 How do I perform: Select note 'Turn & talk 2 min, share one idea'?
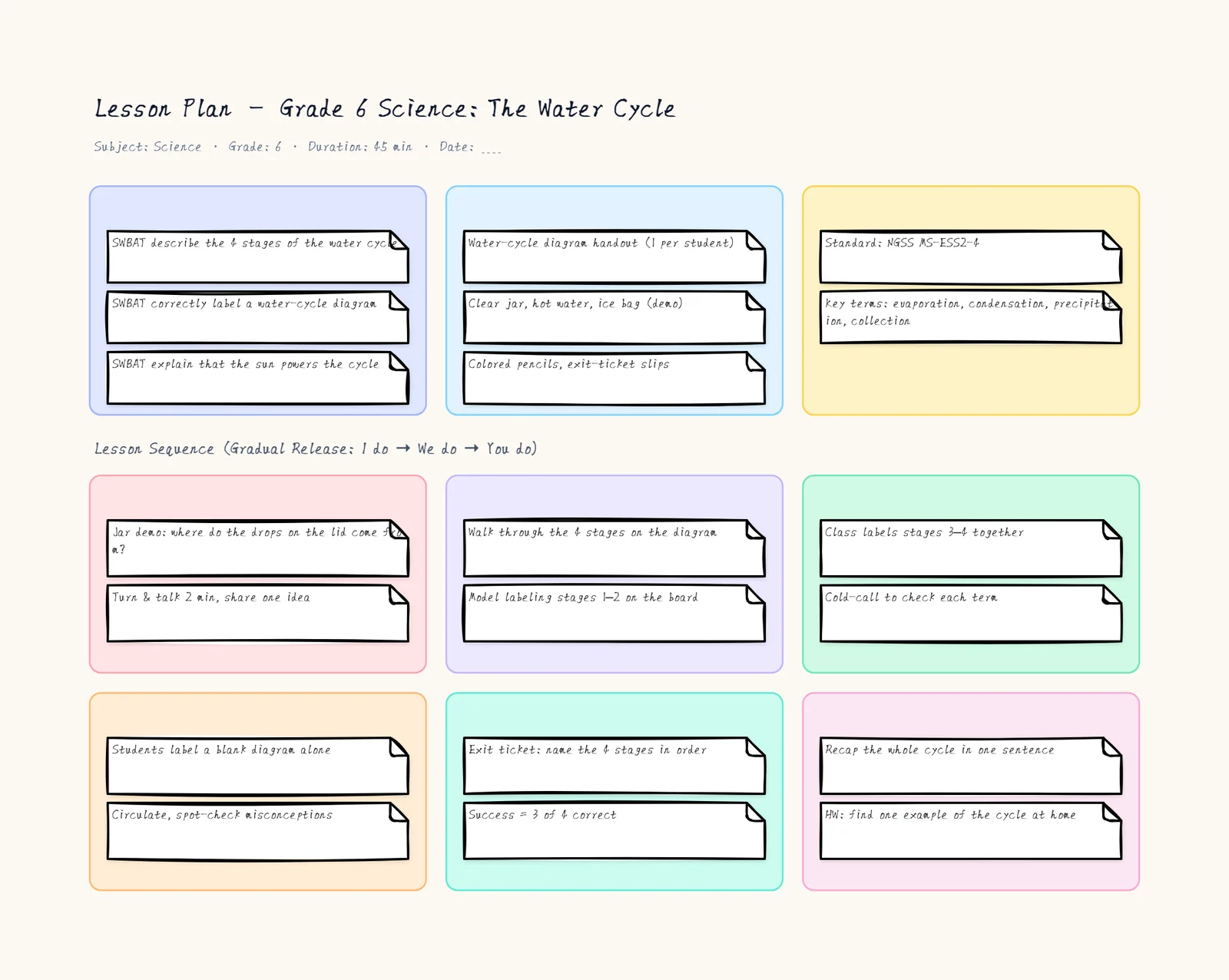click(257, 614)
